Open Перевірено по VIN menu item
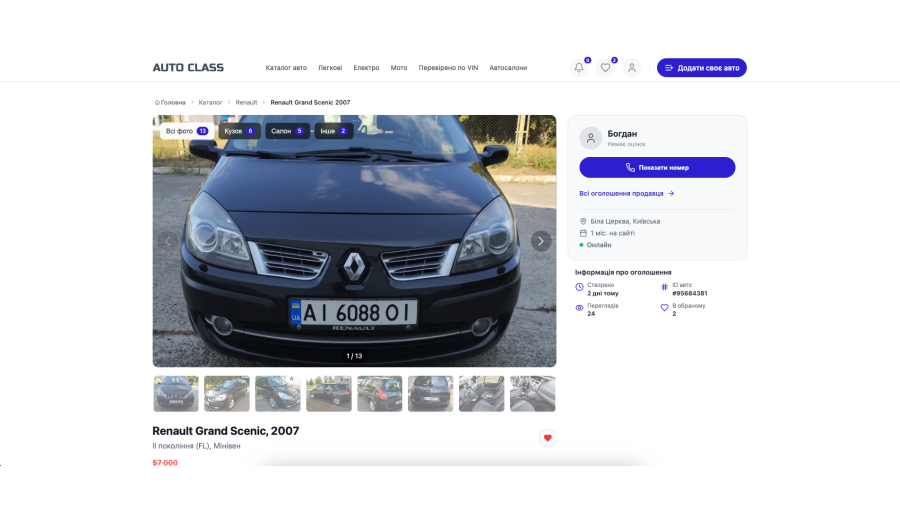The image size is (900, 520). tap(448, 68)
